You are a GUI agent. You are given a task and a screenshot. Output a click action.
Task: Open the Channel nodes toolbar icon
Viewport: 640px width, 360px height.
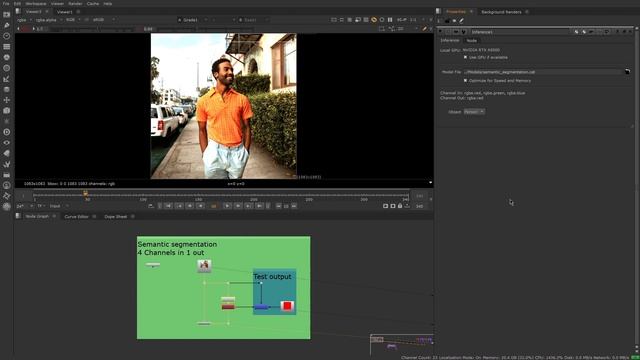click(7, 47)
